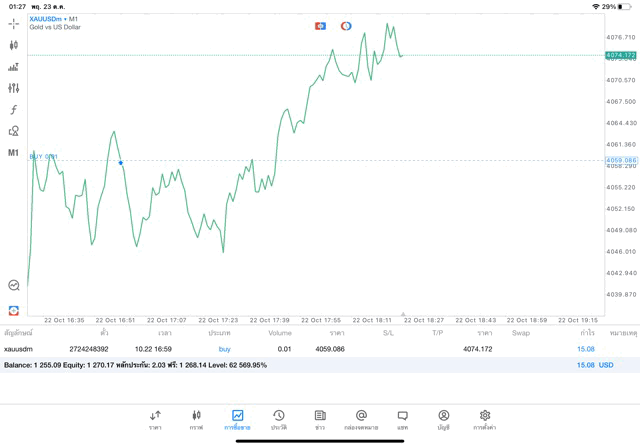Click the economic calendar flag icon on the chart
The width and height of the screenshot is (640, 447).
[x=320, y=26]
